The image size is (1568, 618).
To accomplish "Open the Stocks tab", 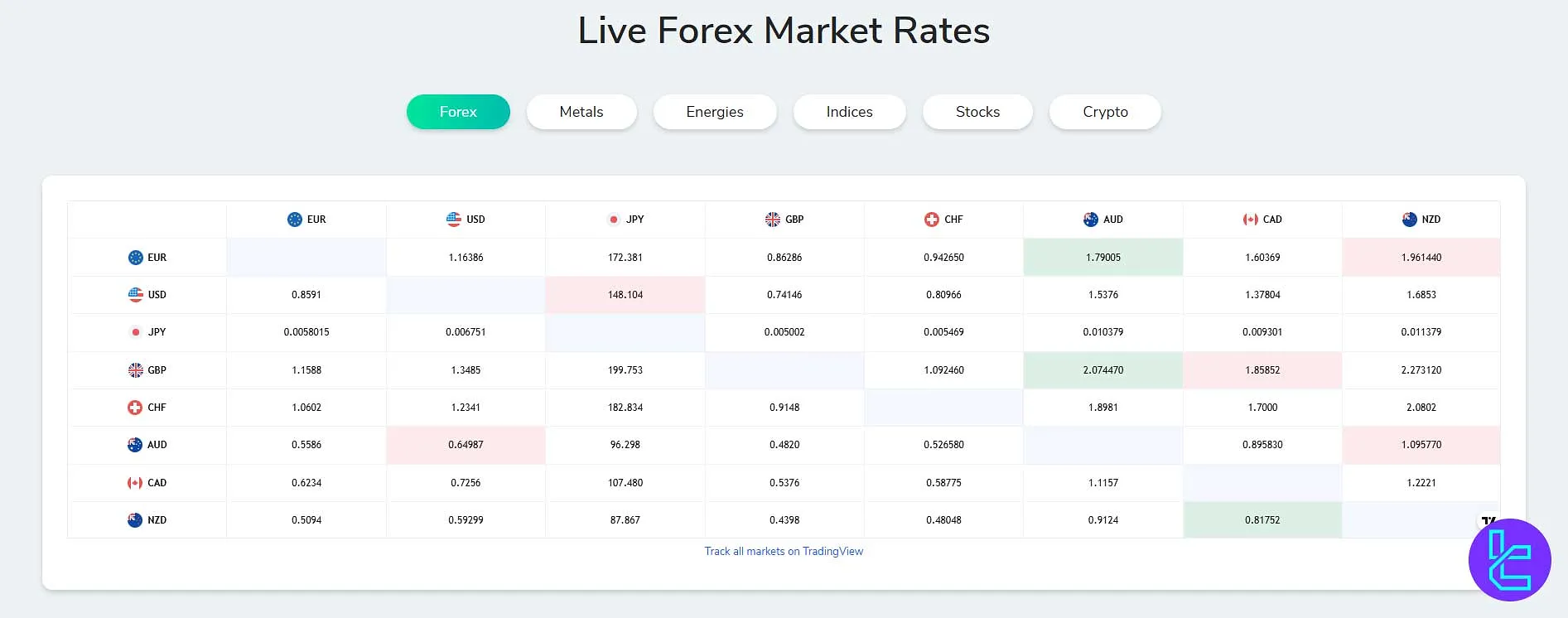I will 977,112.
